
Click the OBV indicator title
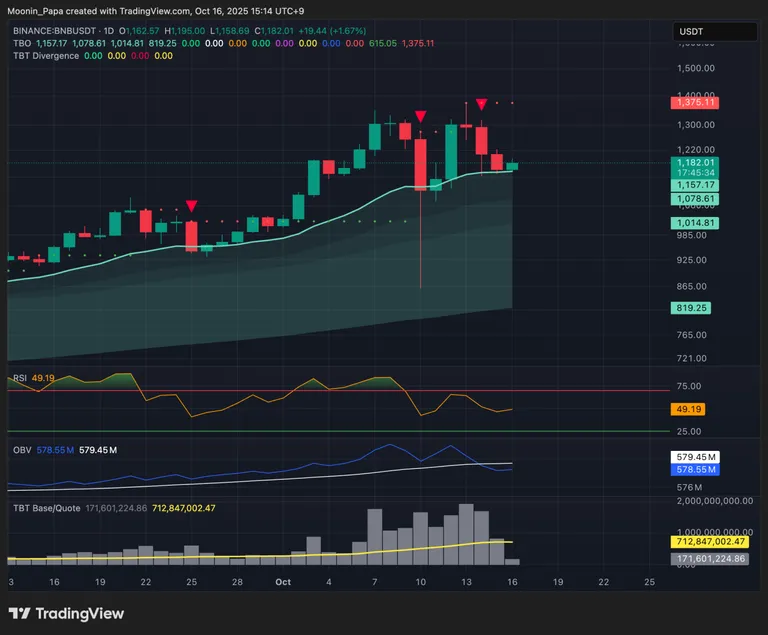pos(20,450)
